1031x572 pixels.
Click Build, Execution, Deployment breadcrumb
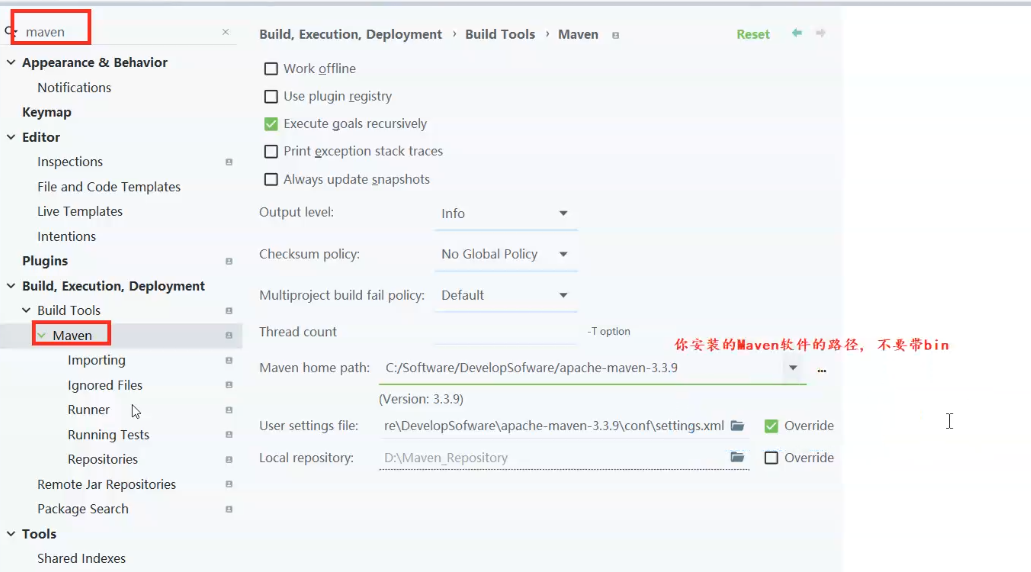tap(350, 34)
